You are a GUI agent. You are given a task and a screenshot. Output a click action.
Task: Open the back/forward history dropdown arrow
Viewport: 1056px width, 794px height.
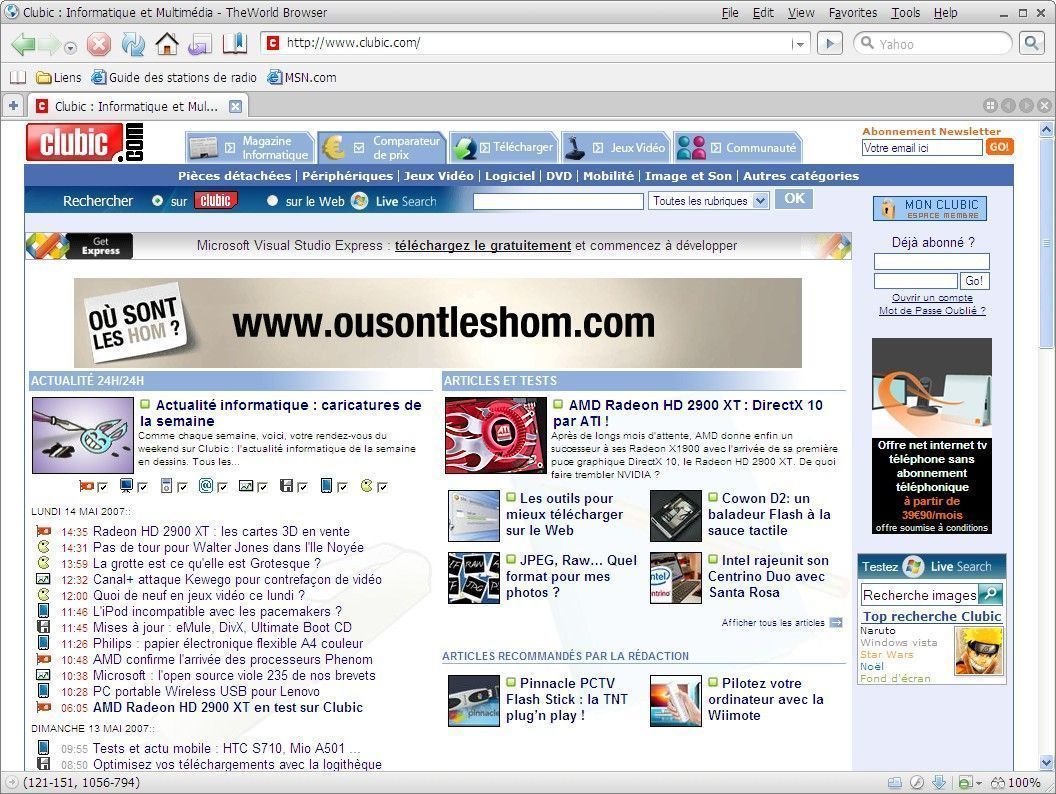(70, 48)
